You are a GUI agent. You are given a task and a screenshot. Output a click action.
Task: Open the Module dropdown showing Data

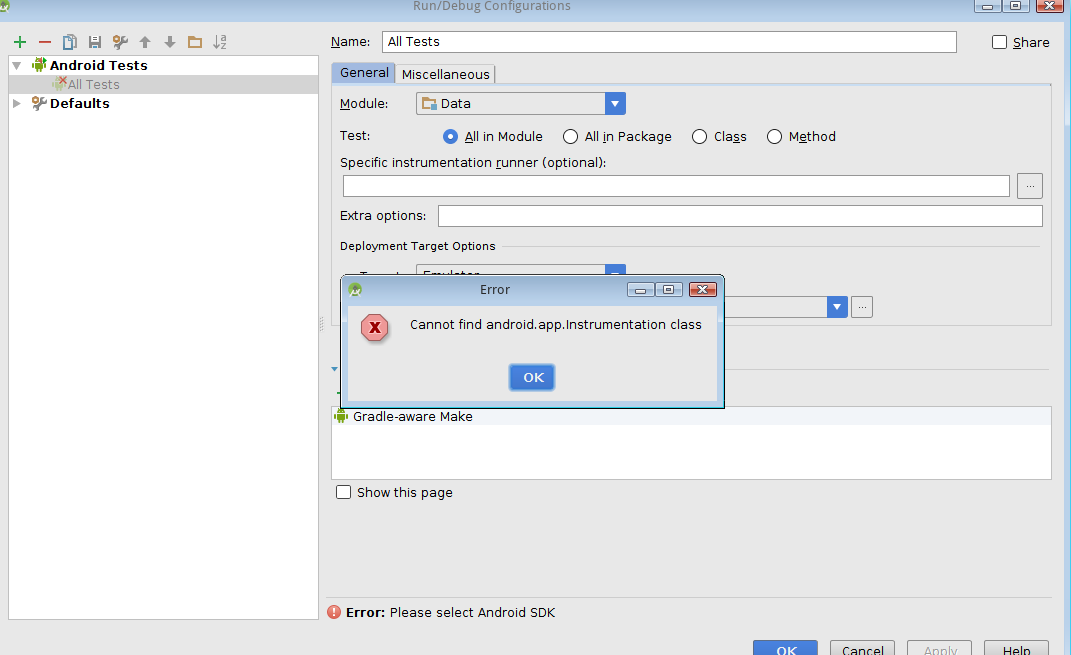tap(520, 104)
